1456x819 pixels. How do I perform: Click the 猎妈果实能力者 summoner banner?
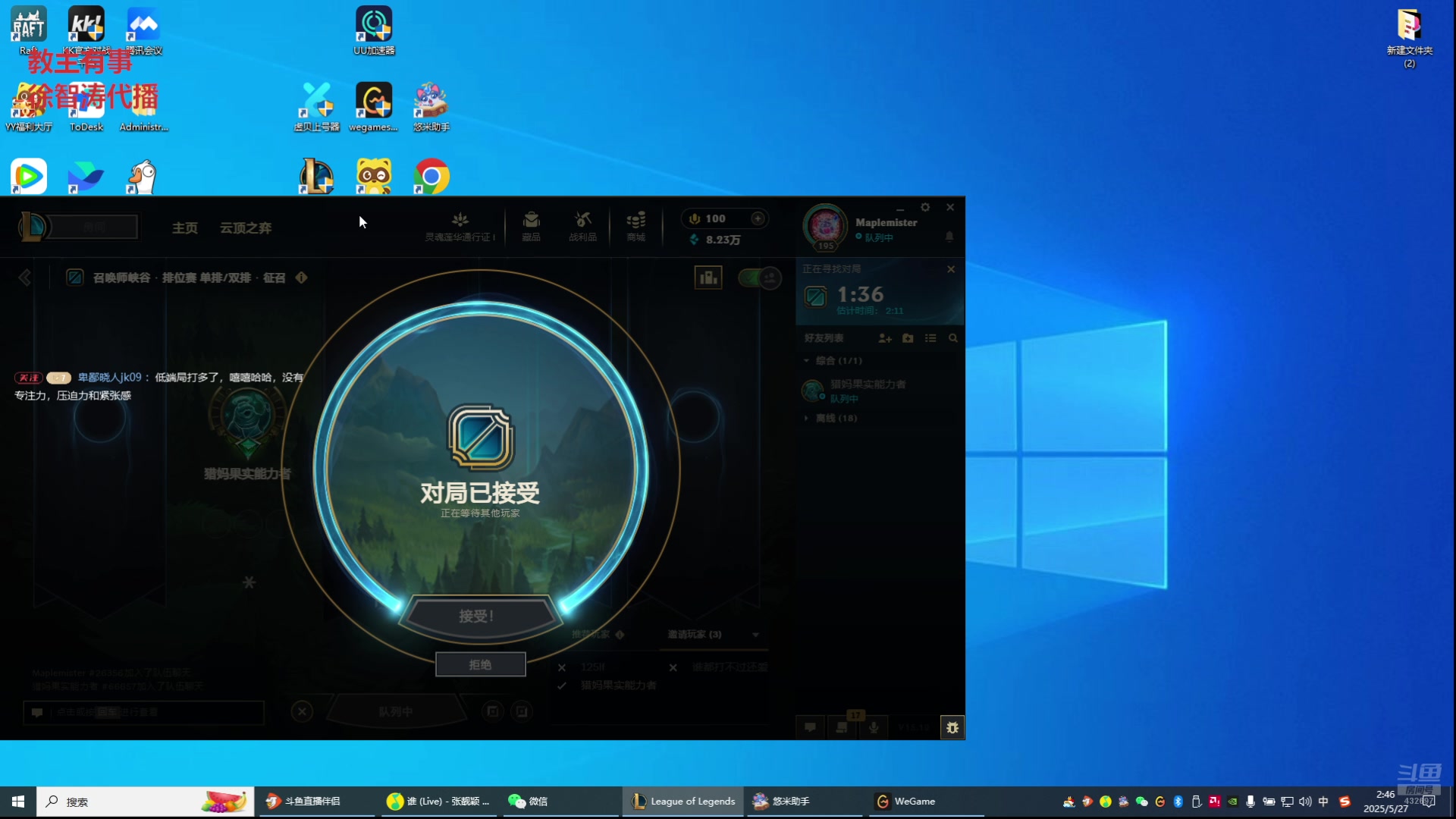point(247,432)
